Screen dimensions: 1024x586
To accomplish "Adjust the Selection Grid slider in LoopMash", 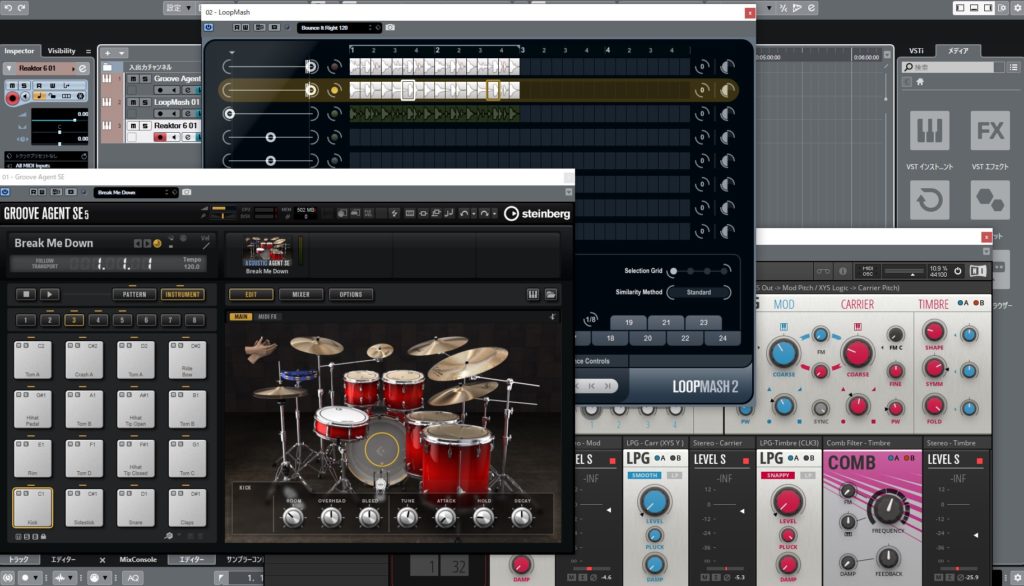I will pos(699,270).
